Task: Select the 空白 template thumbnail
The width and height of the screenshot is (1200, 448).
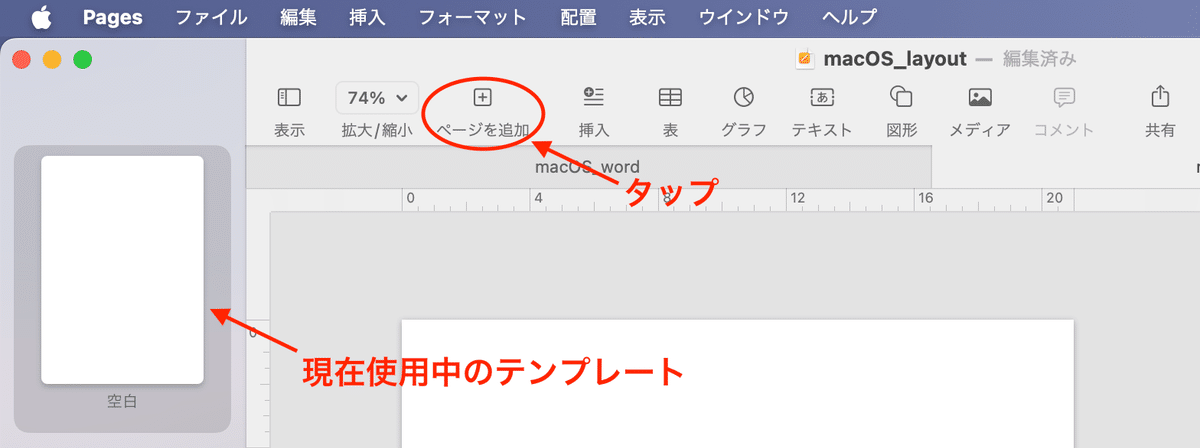Action: pyautogui.click(x=122, y=270)
